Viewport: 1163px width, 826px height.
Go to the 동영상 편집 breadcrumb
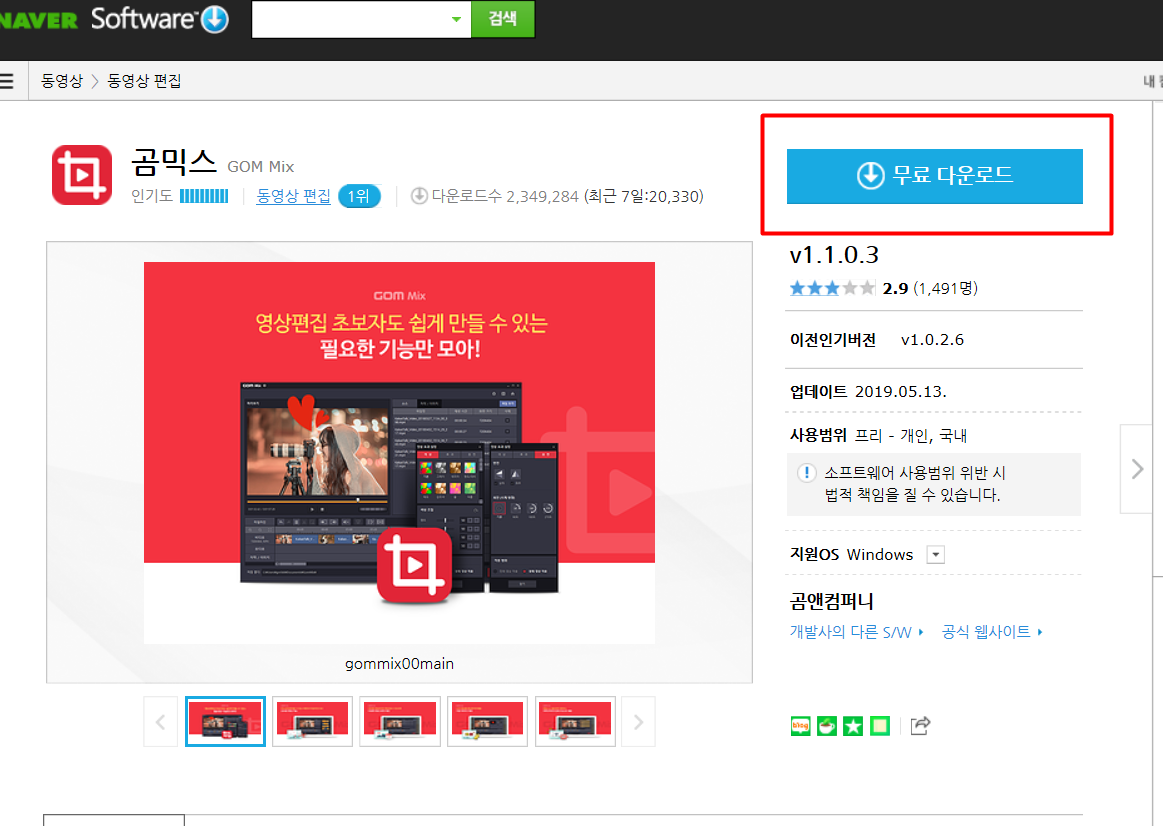pyautogui.click(x=145, y=81)
